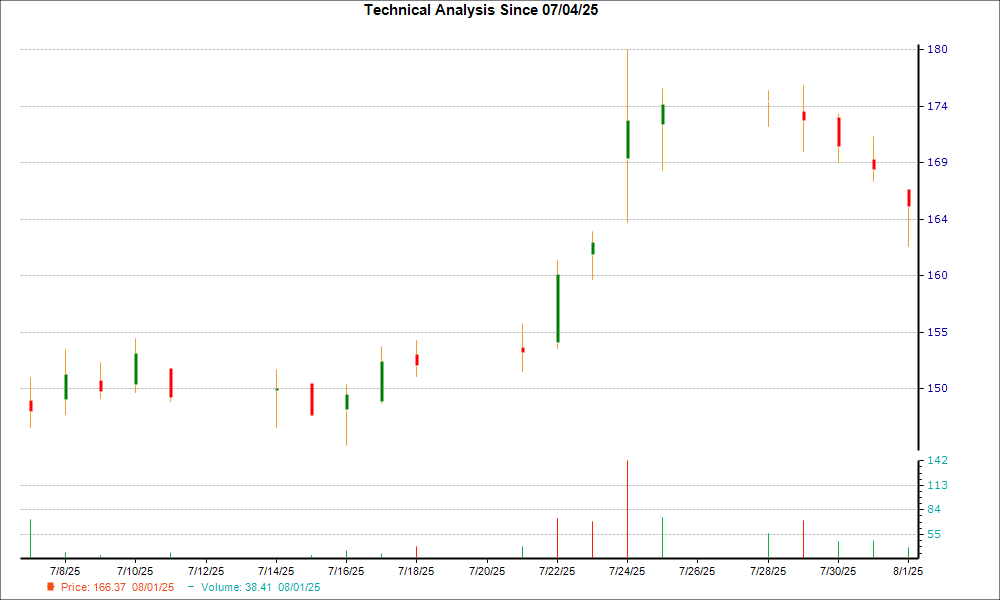Select the 164 price axis label
The image size is (1000, 600).
(x=937, y=219)
